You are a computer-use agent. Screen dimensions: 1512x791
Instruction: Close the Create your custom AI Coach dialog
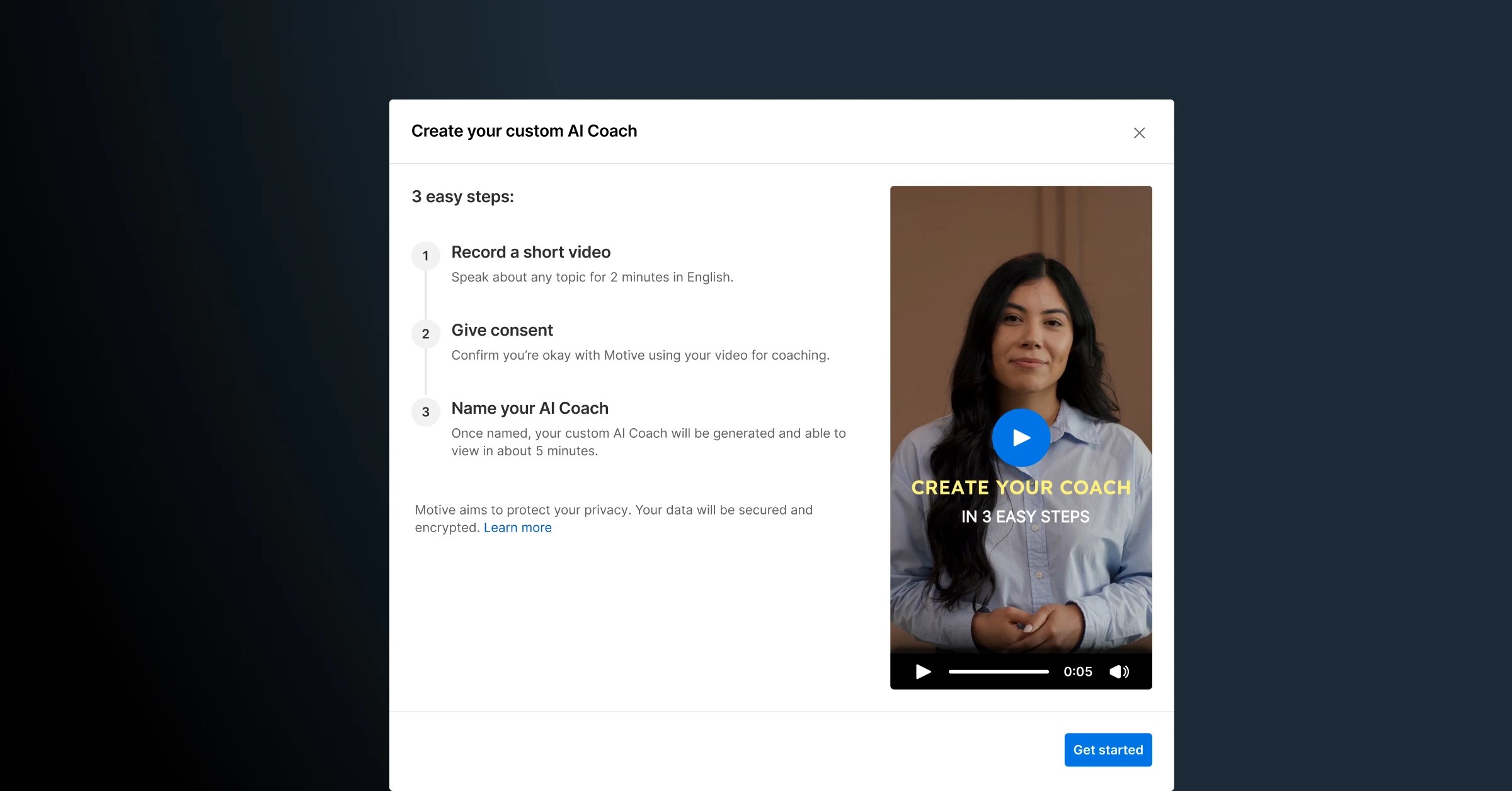[1139, 133]
